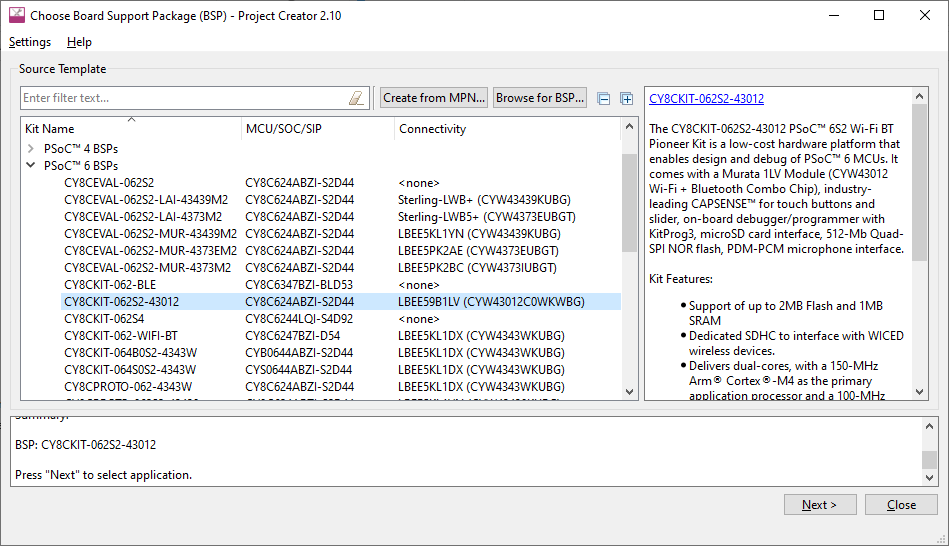Click the kit list scrollbar down arrow

coord(629,392)
